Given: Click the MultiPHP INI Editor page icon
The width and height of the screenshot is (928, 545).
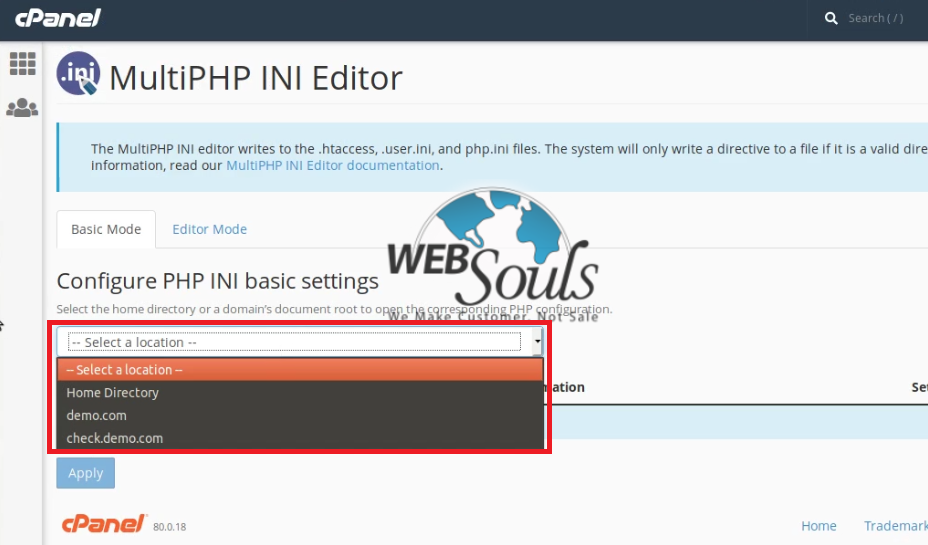Looking at the screenshot, I should [78, 73].
